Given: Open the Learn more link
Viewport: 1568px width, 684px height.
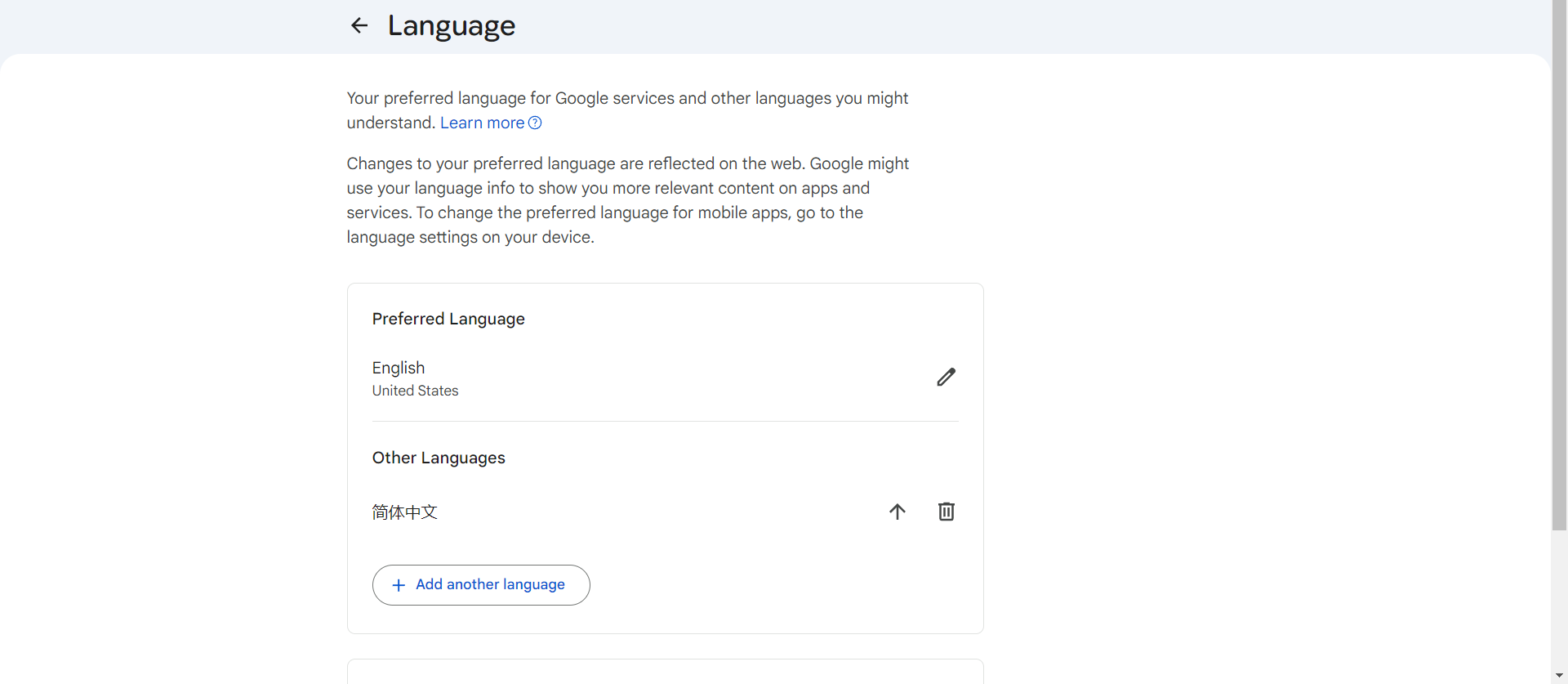Looking at the screenshot, I should [x=482, y=123].
